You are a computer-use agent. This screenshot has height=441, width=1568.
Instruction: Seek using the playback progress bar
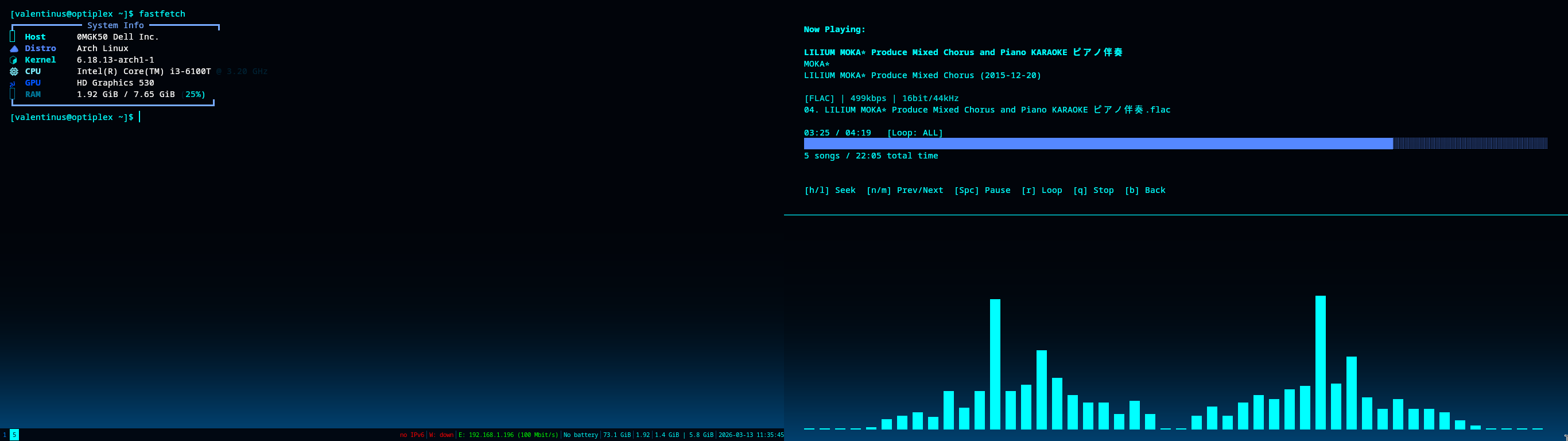click(1175, 144)
